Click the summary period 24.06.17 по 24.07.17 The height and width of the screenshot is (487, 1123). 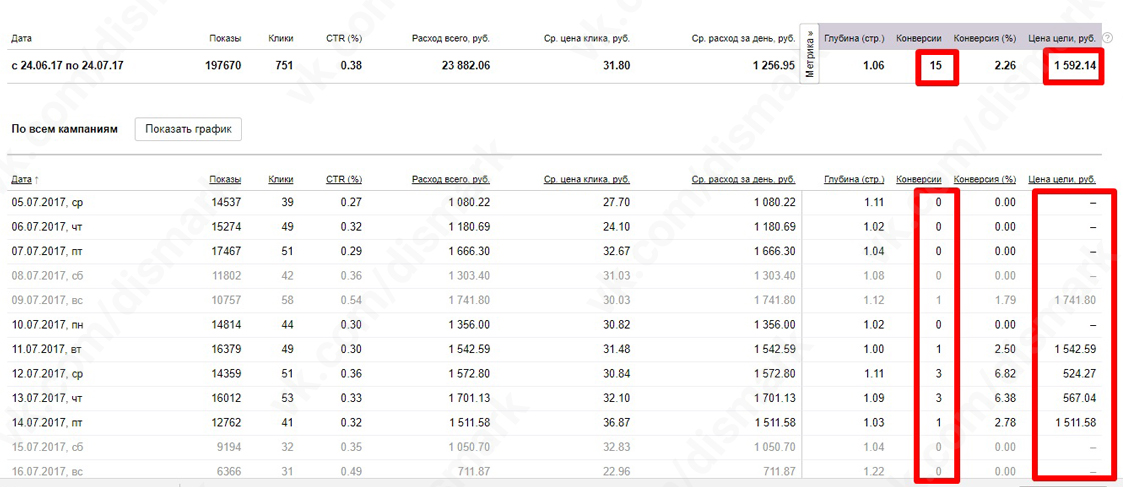pos(67,66)
